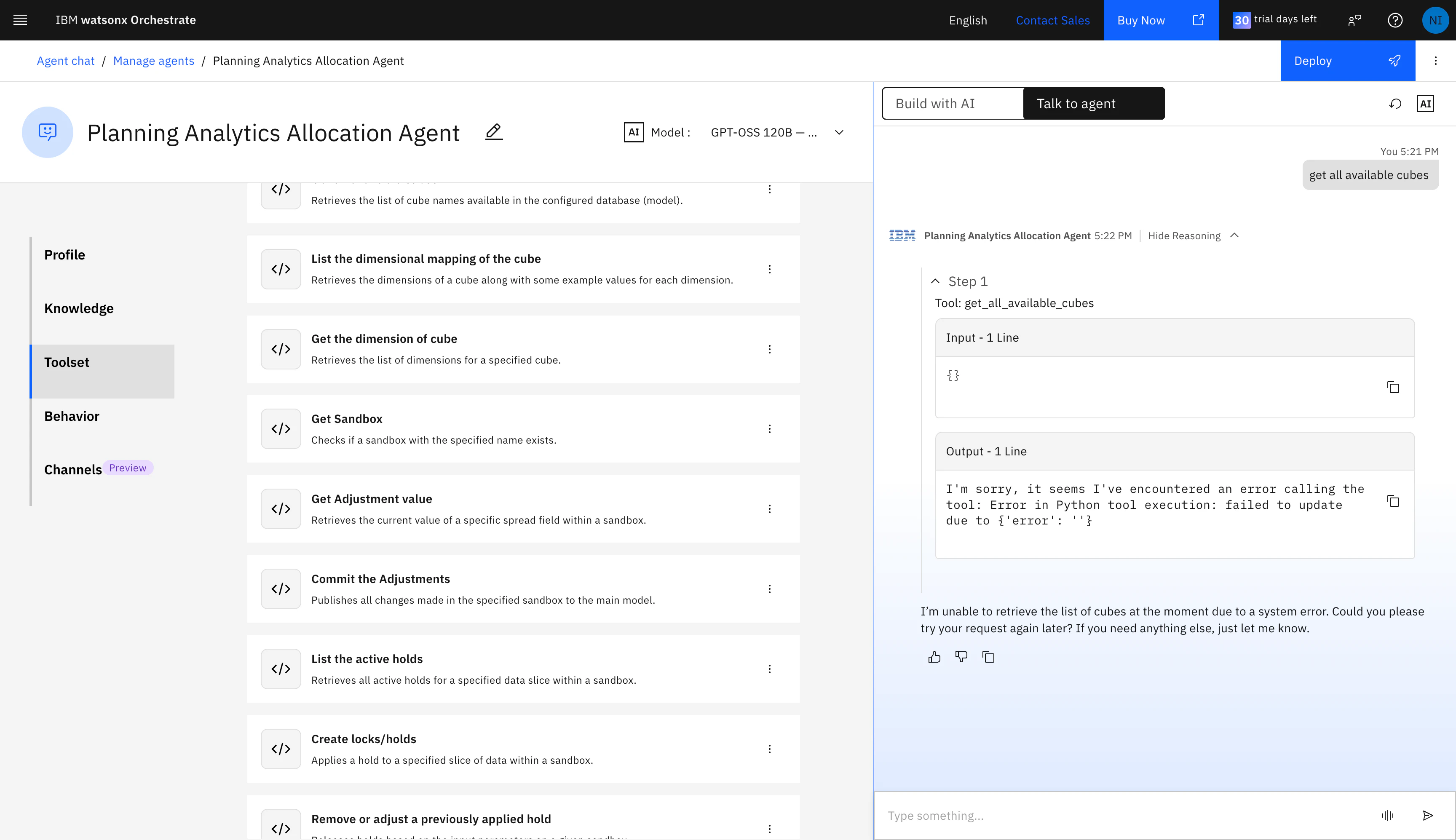Copy the tool output text
1456x840 pixels.
pos(1393,501)
